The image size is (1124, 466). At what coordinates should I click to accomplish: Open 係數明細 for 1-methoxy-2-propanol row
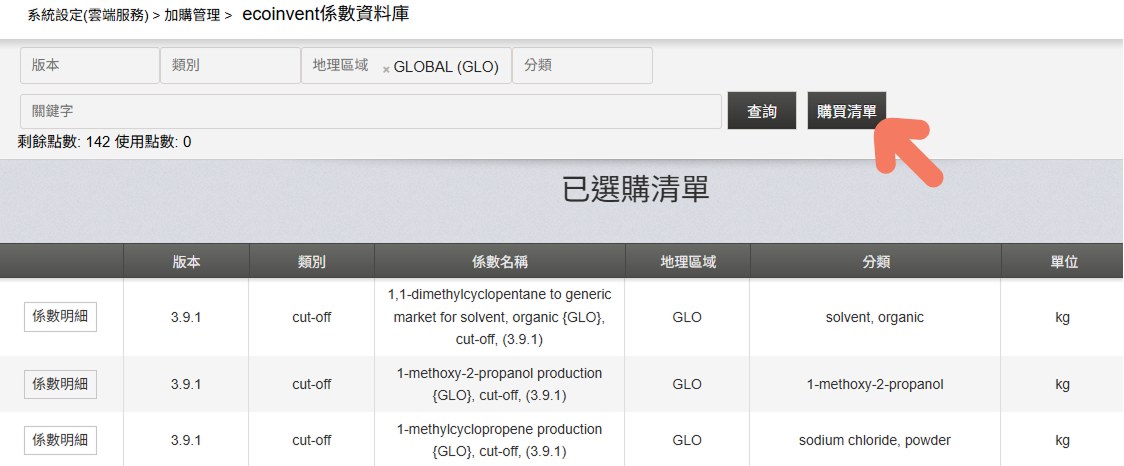pyautogui.click(x=60, y=384)
